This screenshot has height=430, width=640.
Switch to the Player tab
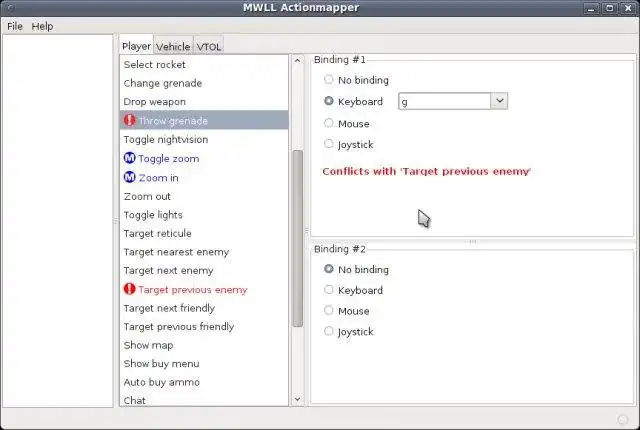136,46
